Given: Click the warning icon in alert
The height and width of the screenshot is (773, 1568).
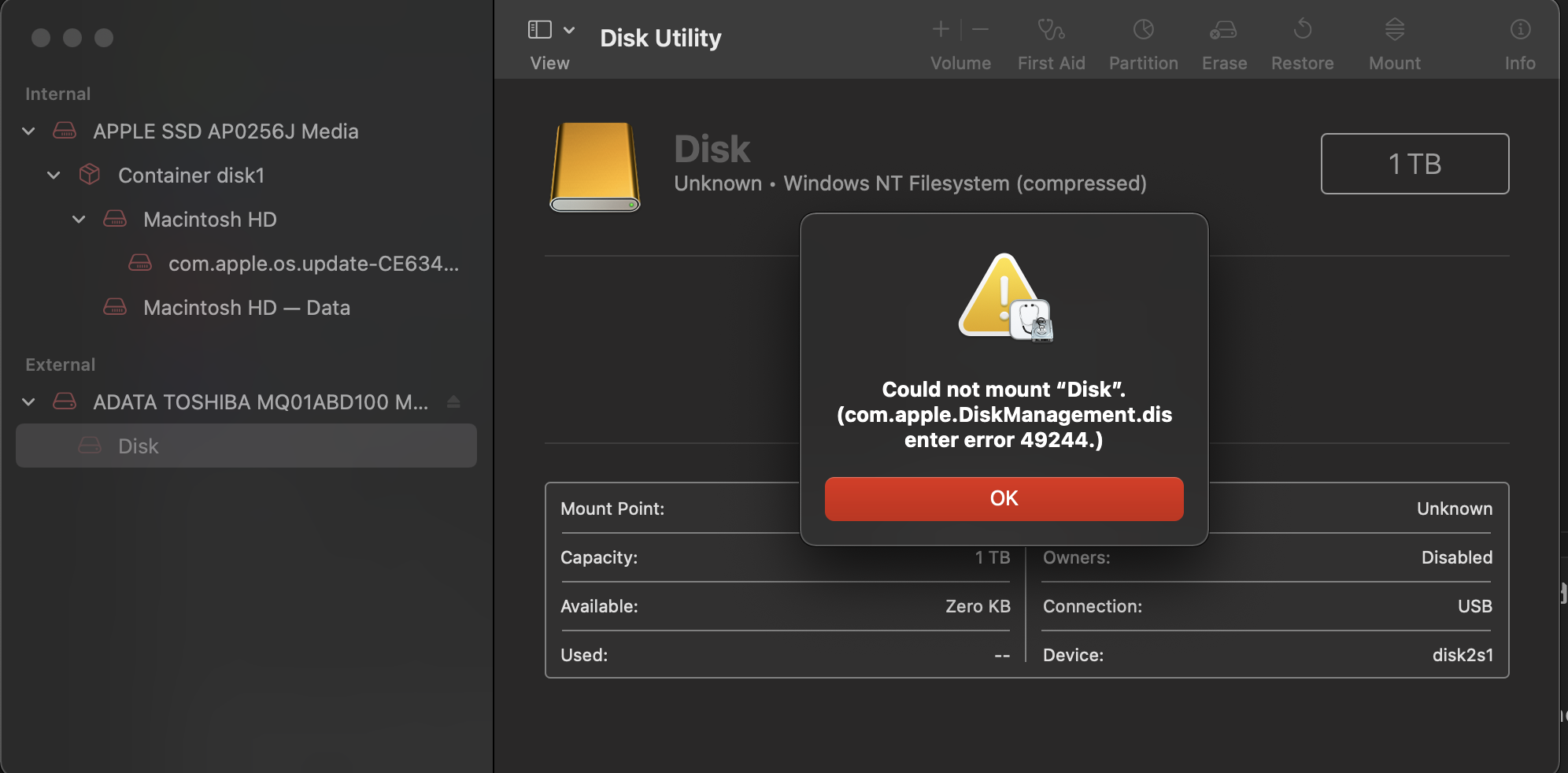Looking at the screenshot, I should [1005, 297].
